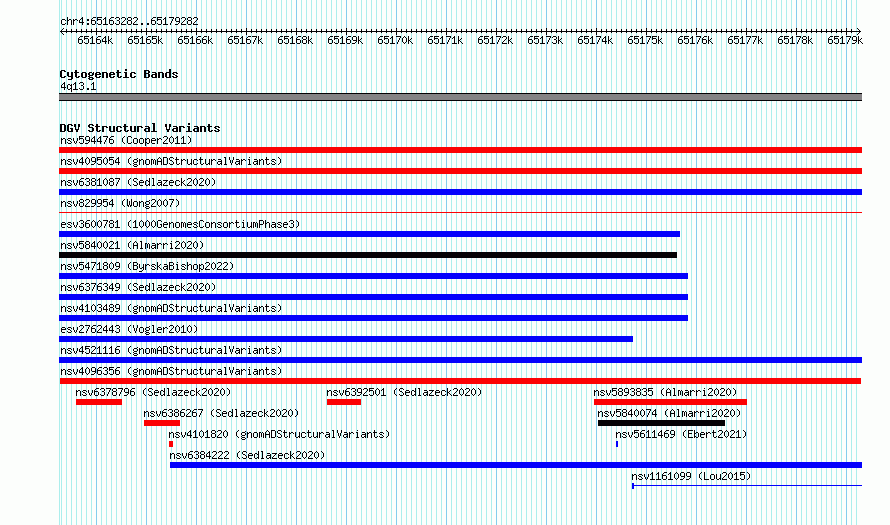Open variant esv3600781 1000Genomes label
This screenshot has width=890, height=525.
tap(180, 224)
